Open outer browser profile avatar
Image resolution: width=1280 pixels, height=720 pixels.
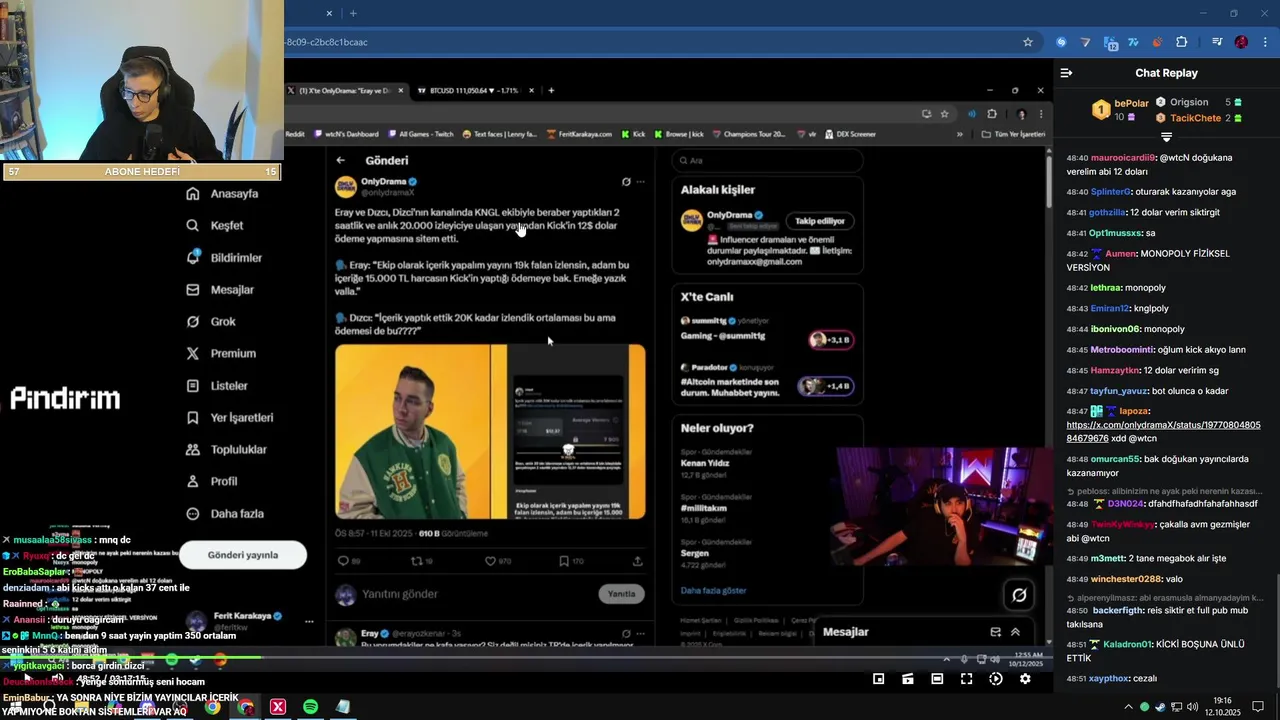point(1241,42)
